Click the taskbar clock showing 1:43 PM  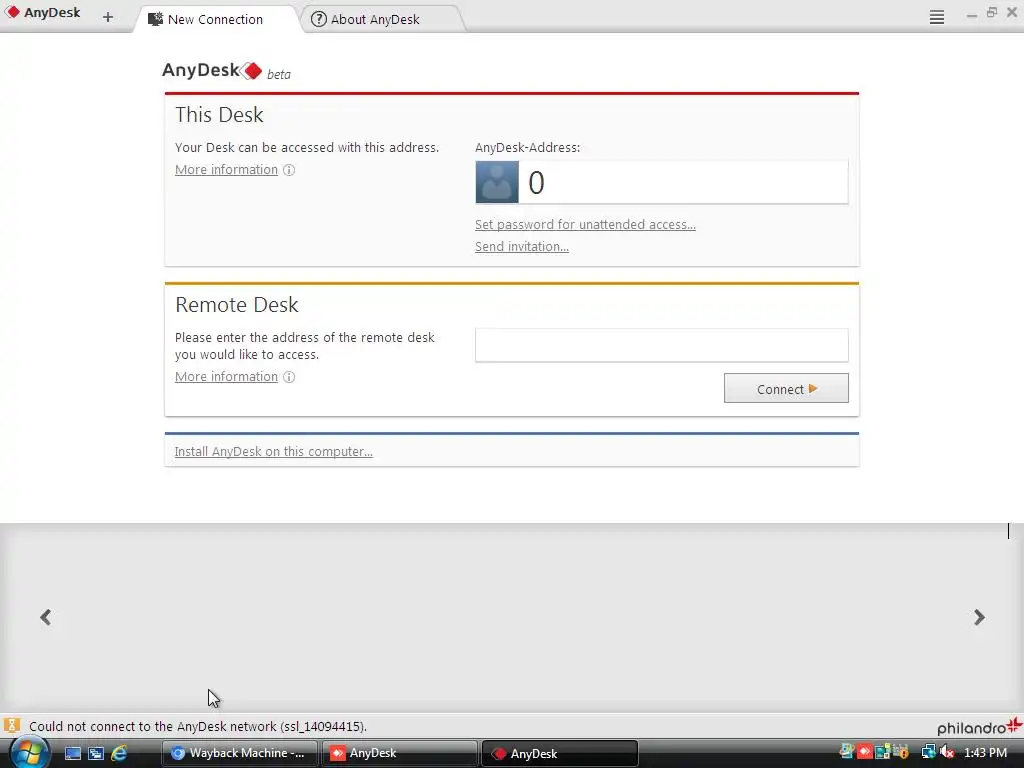tap(985, 753)
